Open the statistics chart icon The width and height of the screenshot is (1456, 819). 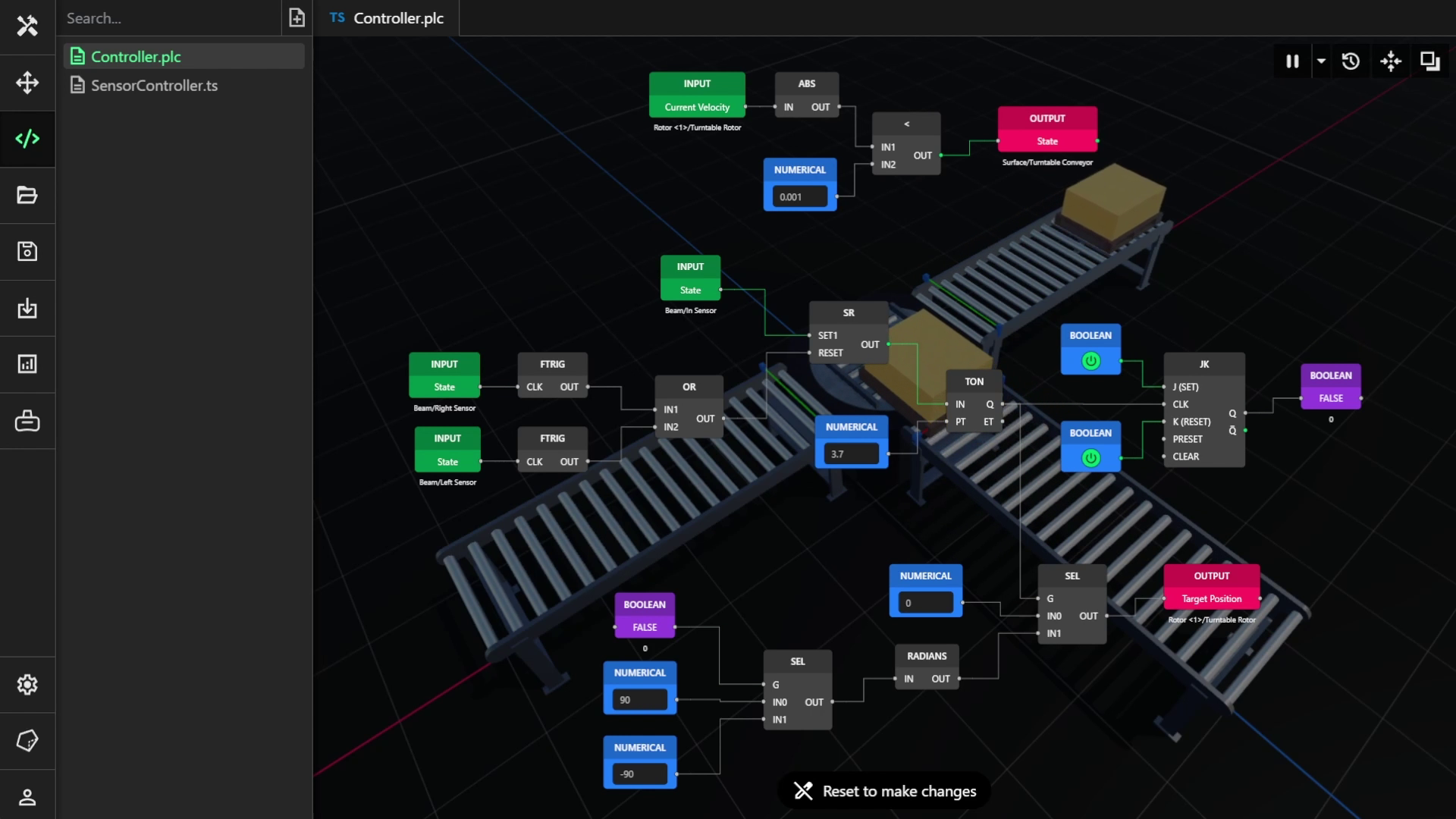pos(27,364)
